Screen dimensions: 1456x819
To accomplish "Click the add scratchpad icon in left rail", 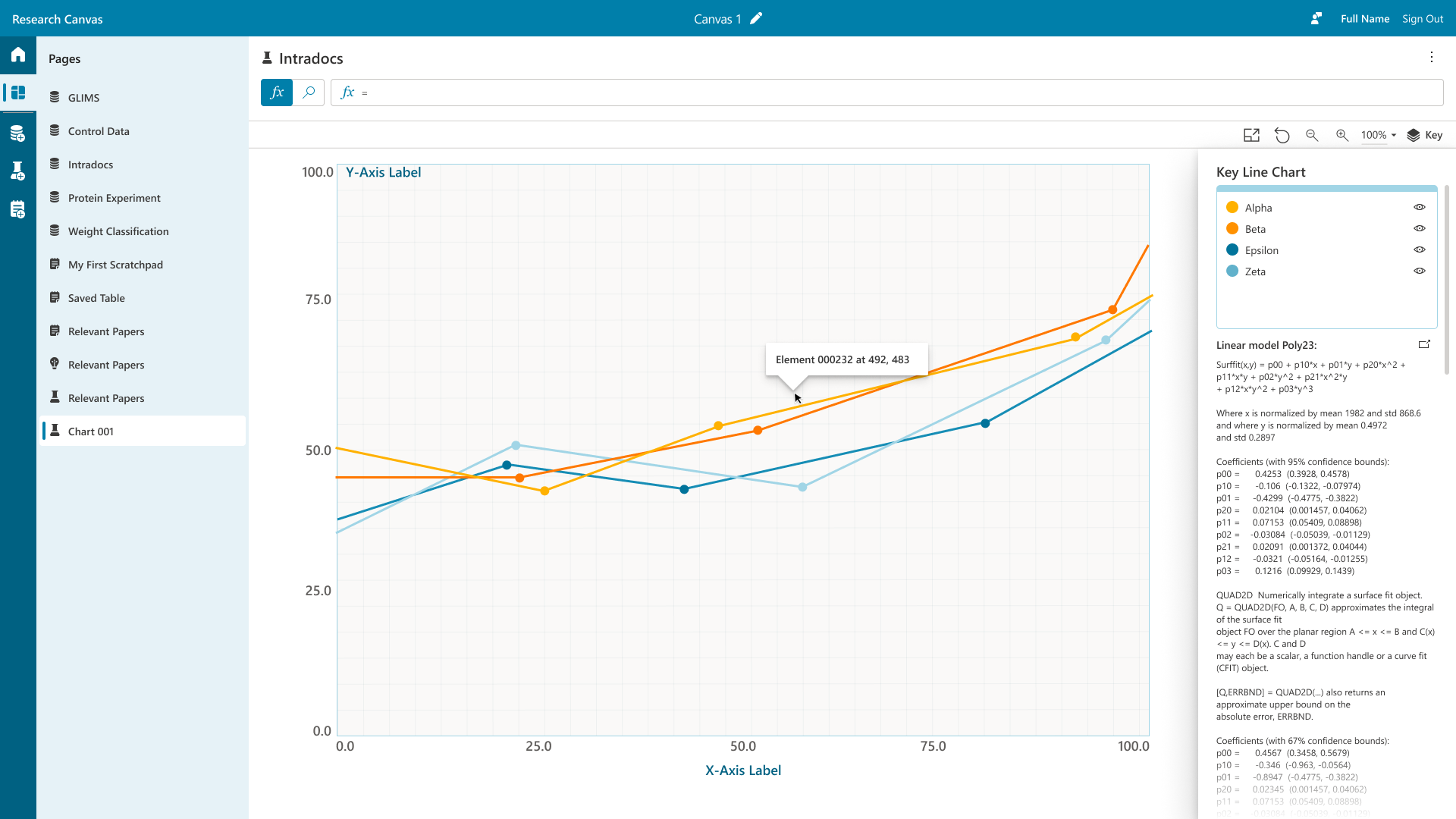I will point(18,209).
